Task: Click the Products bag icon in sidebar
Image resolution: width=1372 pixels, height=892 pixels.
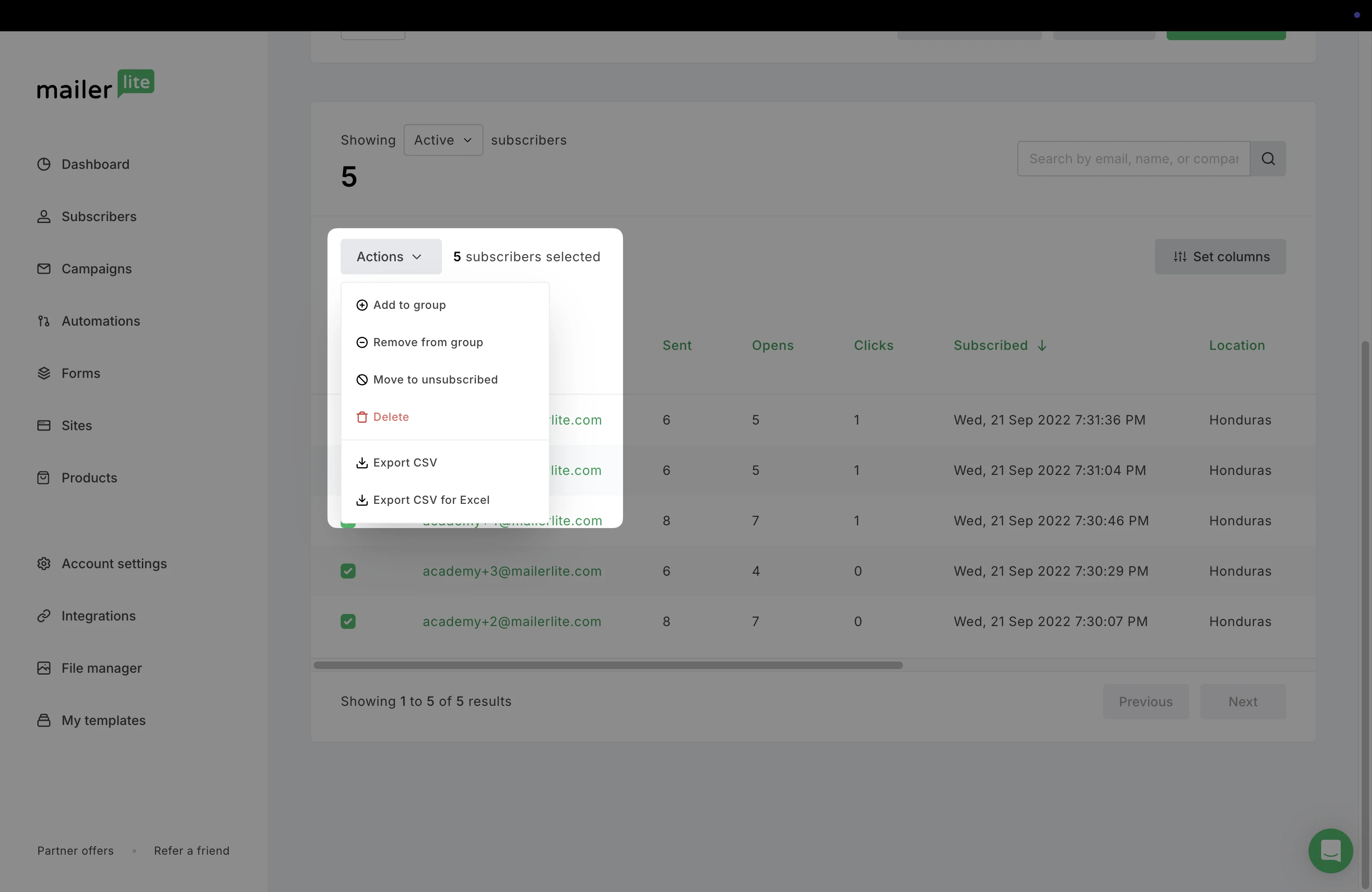Action: pyautogui.click(x=44, y=478)
